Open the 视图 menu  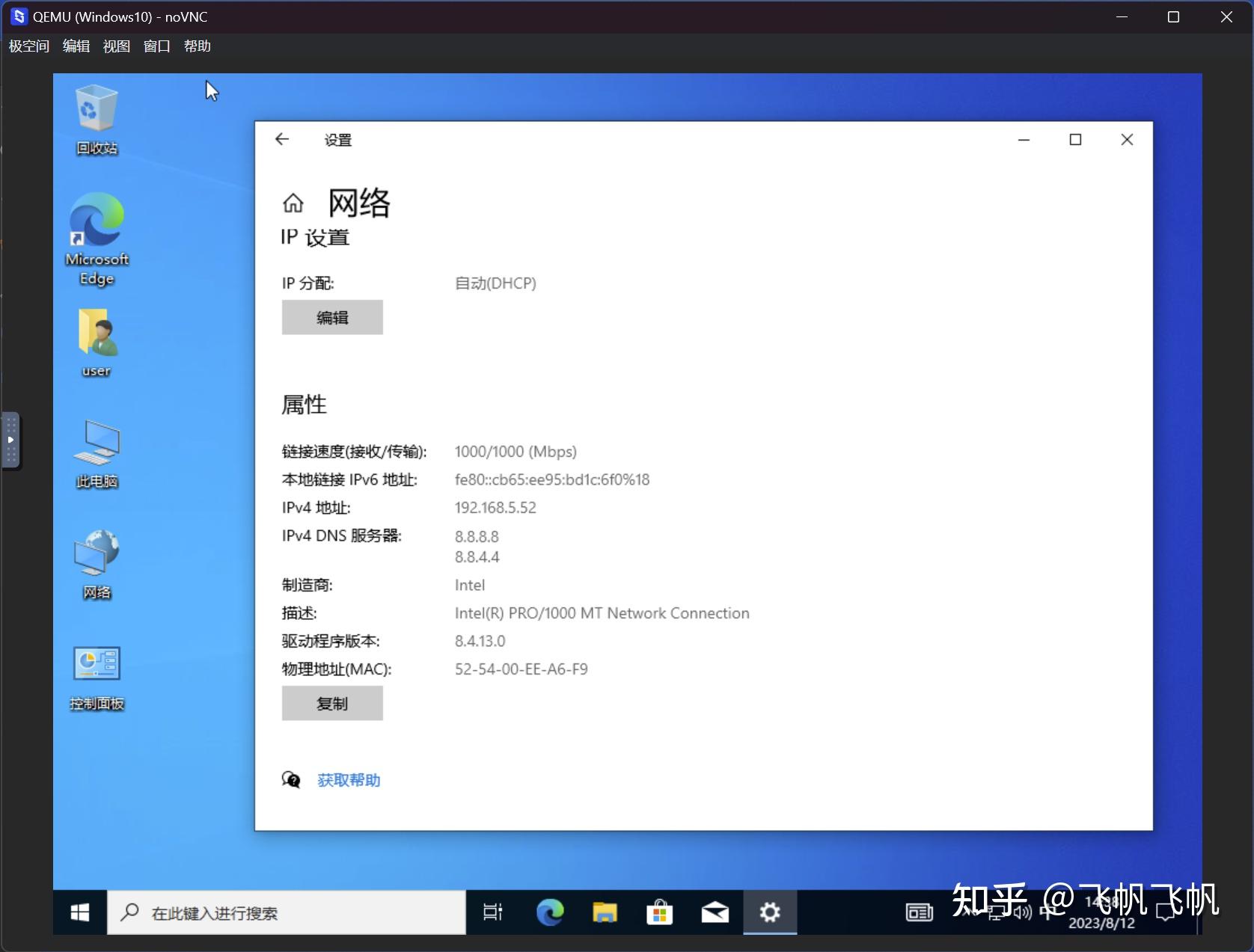116,46
